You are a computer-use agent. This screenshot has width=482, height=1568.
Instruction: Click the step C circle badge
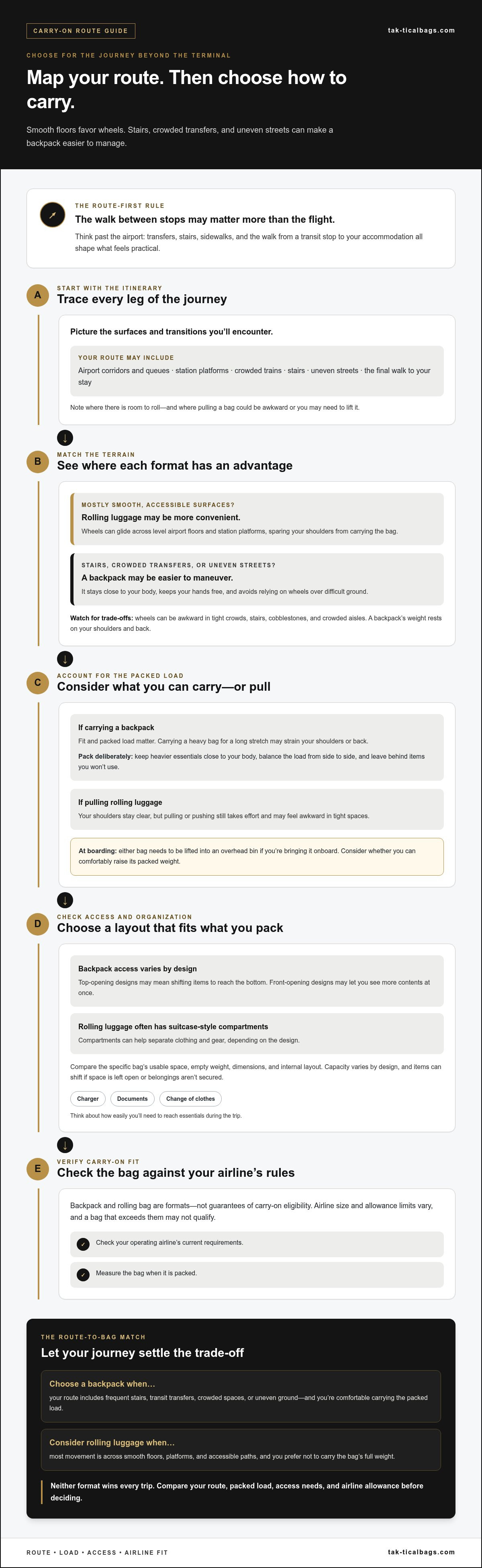38,682
